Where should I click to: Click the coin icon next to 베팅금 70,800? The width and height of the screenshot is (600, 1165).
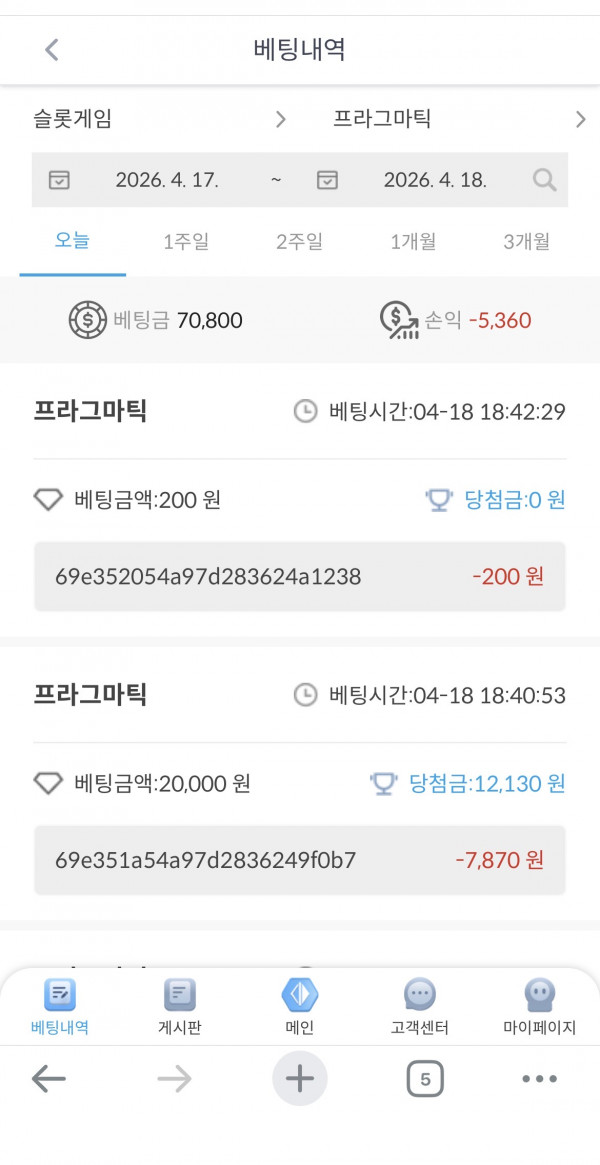89,320
